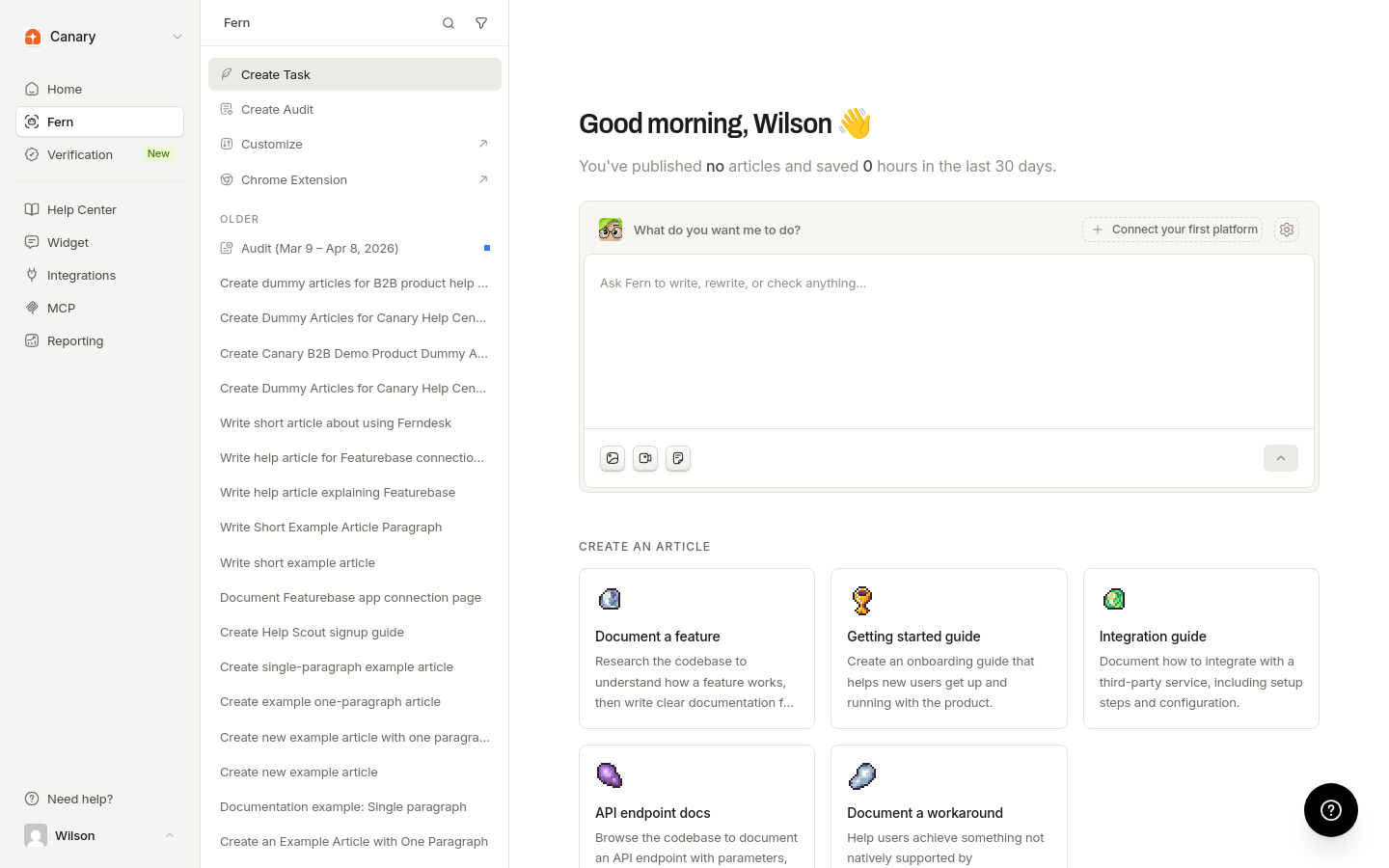Viewport: 1389px width, 868px height.
Task: Open the filter icon next to search
Action: click(481, 23)
